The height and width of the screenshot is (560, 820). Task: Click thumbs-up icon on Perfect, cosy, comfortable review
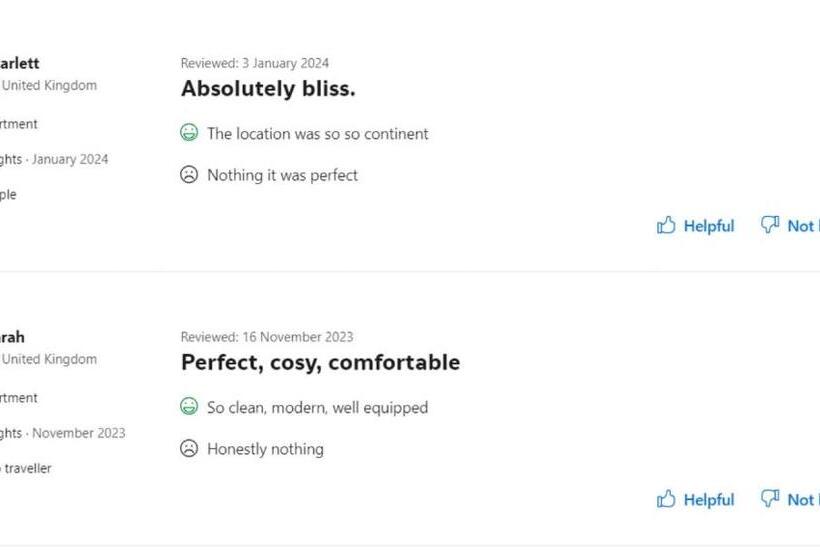tap(666, 499)
